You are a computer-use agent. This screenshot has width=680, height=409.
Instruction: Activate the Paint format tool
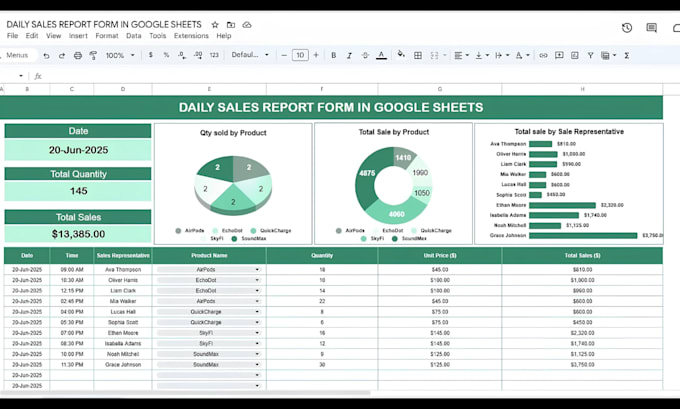[x=93, y=56]
